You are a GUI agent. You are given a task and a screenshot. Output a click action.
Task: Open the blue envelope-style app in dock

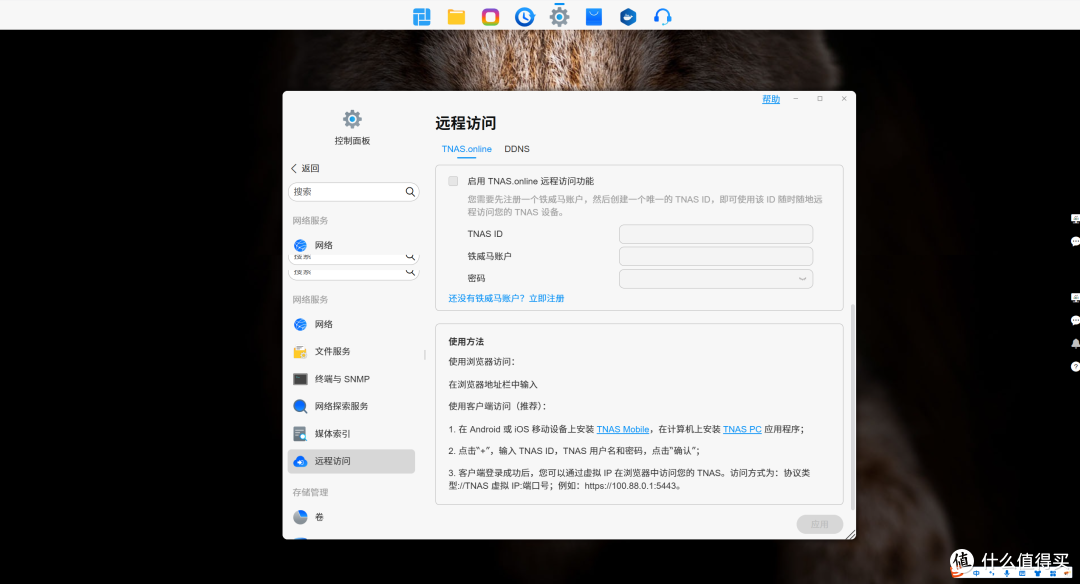point(594,17)
